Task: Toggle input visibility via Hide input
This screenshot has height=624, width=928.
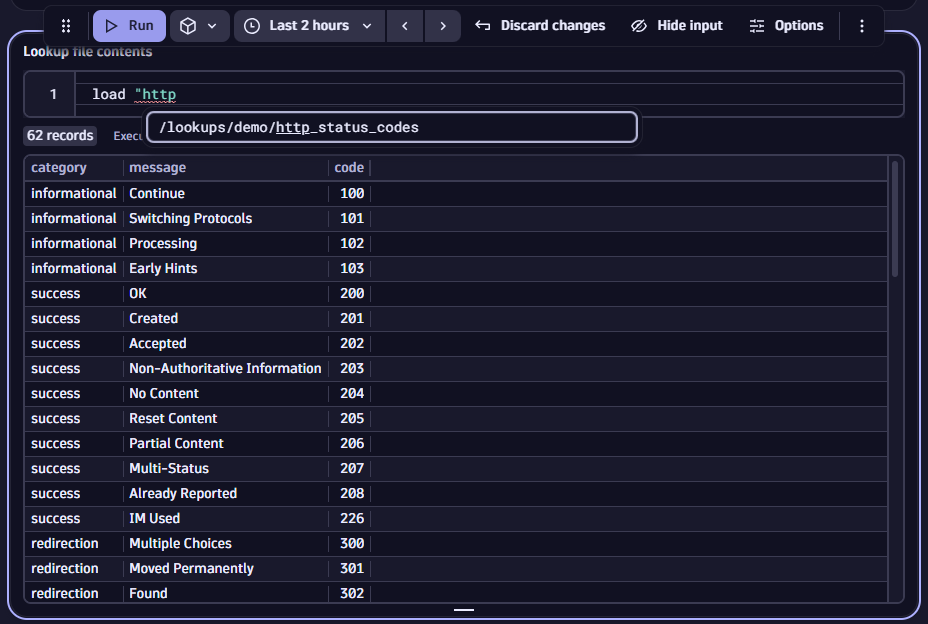Action: tap(677, 25)
